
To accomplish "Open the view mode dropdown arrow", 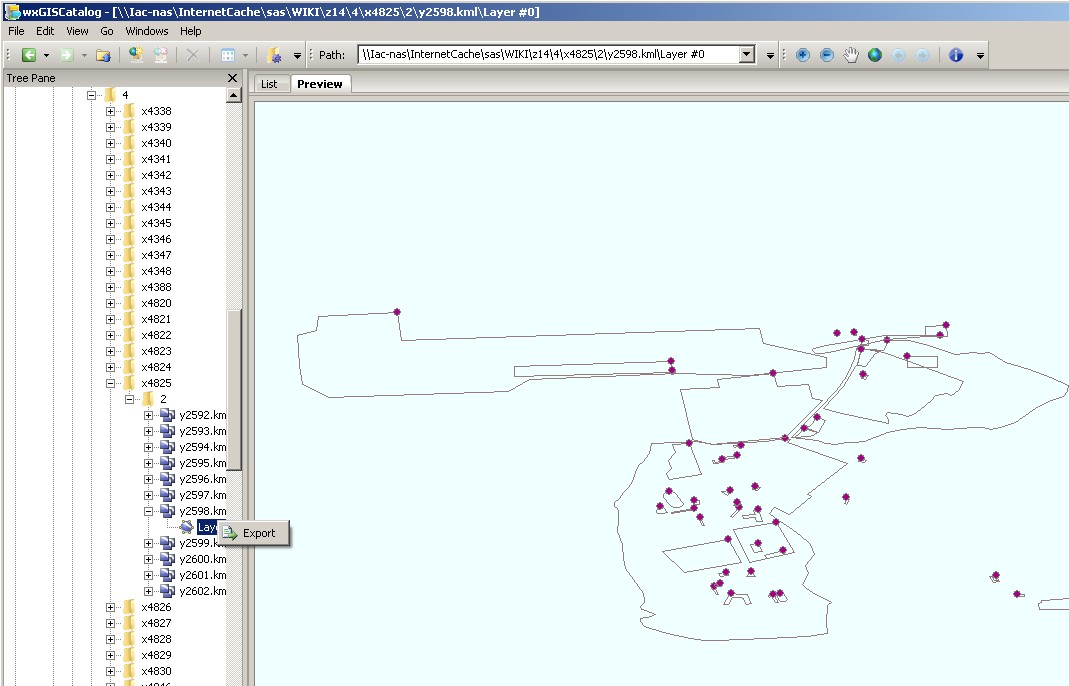I will (245, 55).
